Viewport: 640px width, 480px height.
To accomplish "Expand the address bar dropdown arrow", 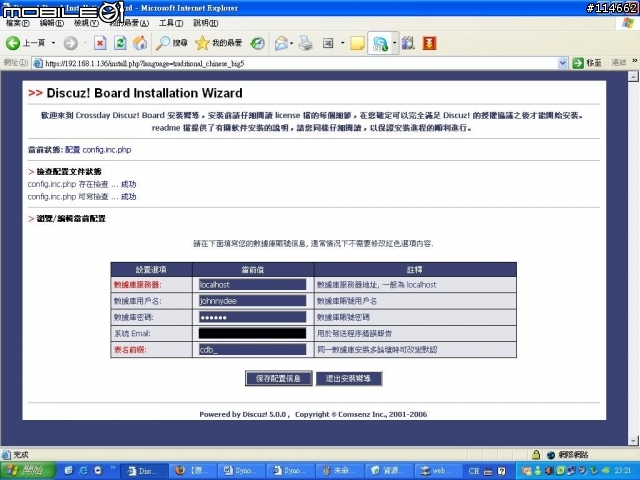I will point(562,63).
